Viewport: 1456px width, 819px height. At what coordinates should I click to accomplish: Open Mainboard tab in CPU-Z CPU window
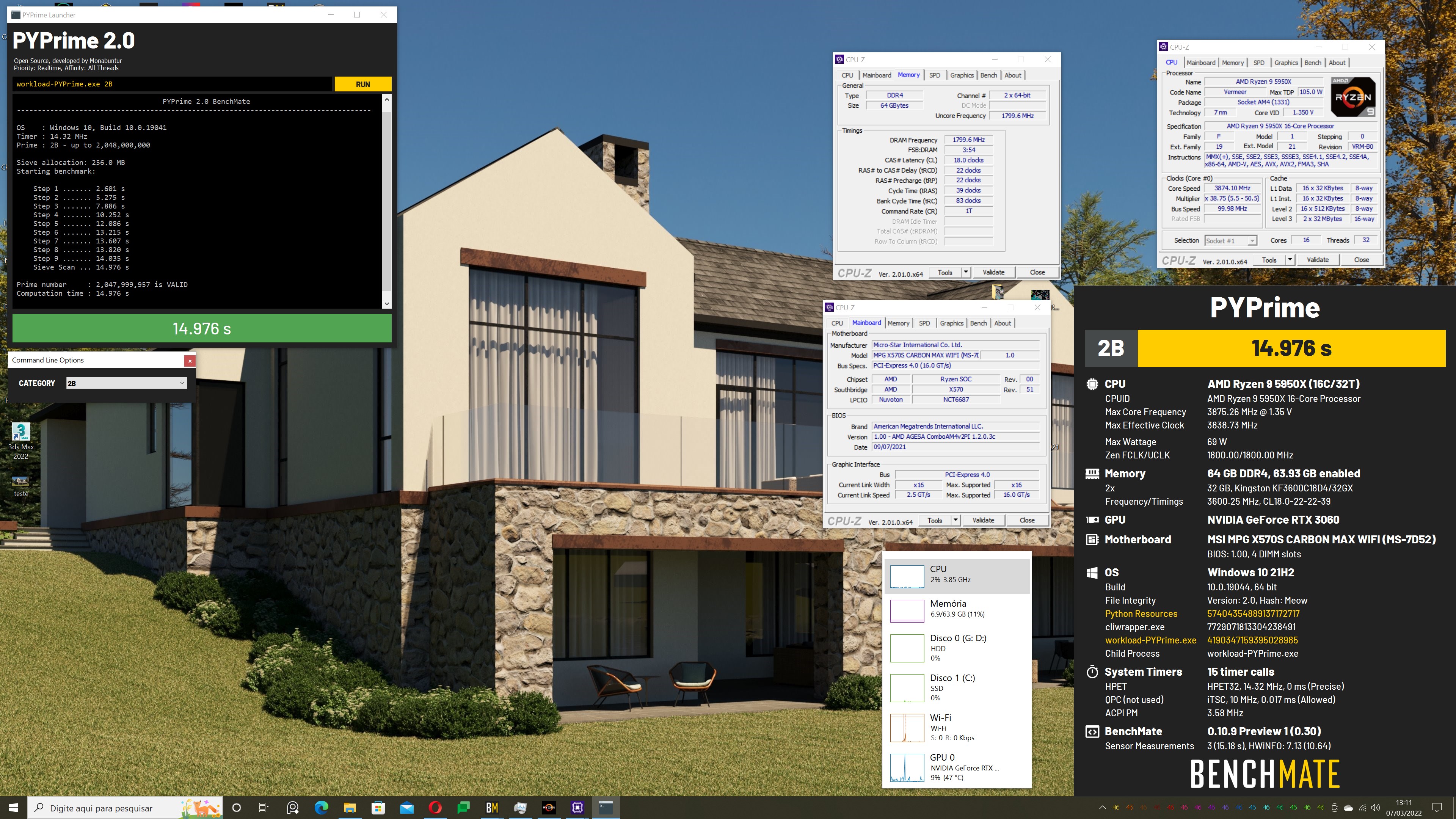point(1200,63)
